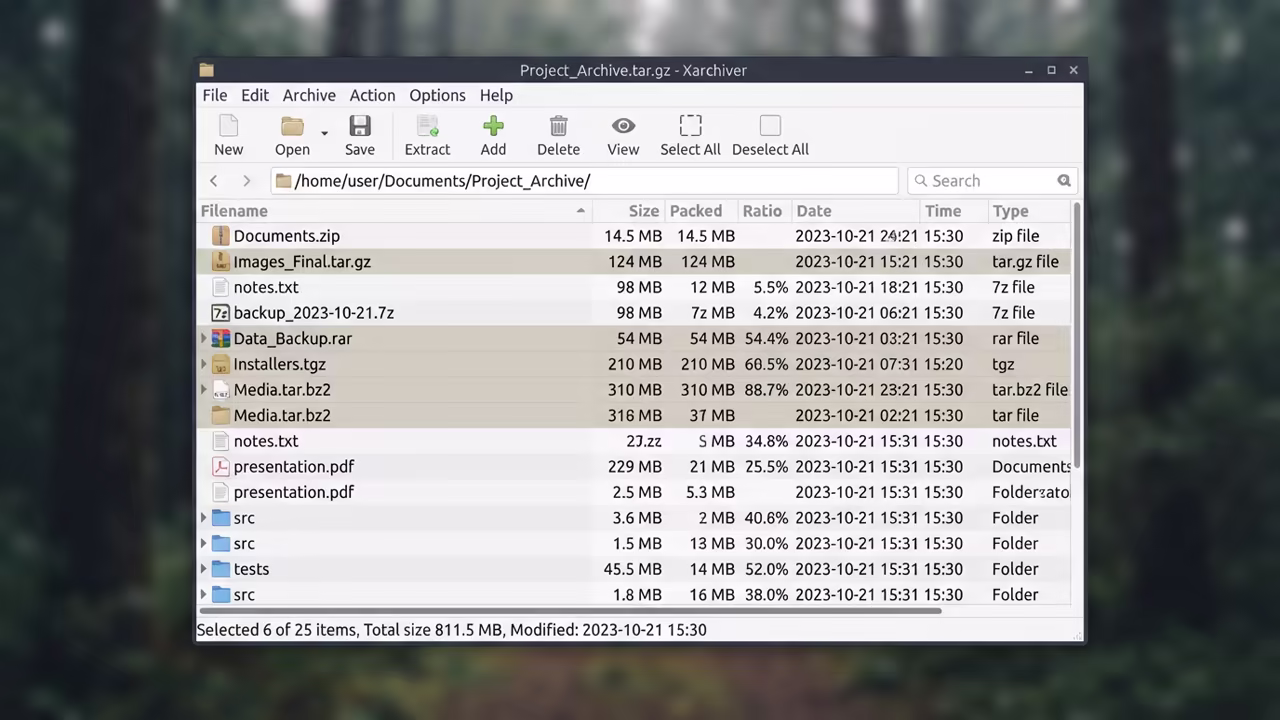Open the File menu
This screenshot has width=1280, height=720.
pos(215,95)
